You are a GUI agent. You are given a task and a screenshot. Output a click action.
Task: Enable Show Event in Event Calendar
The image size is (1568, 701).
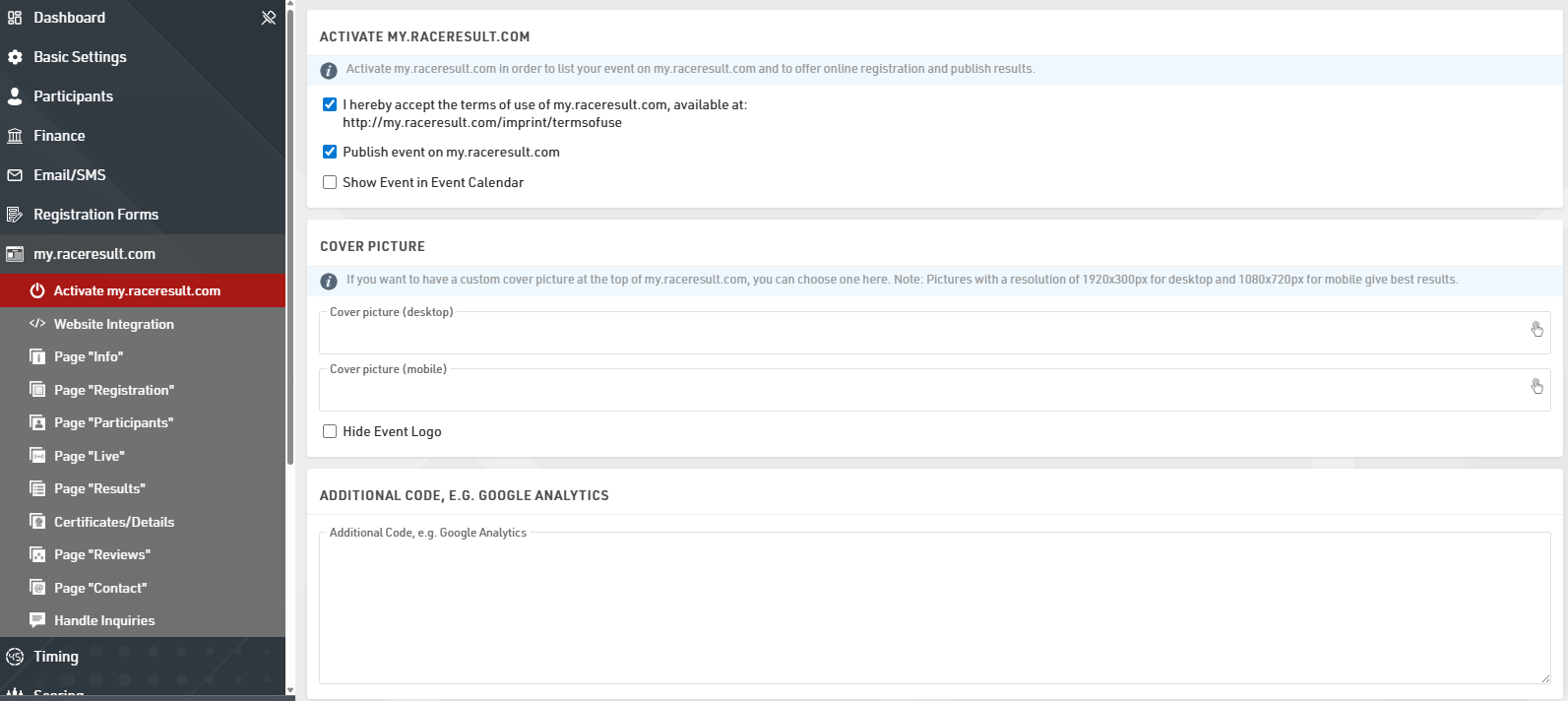click(330, 182)
